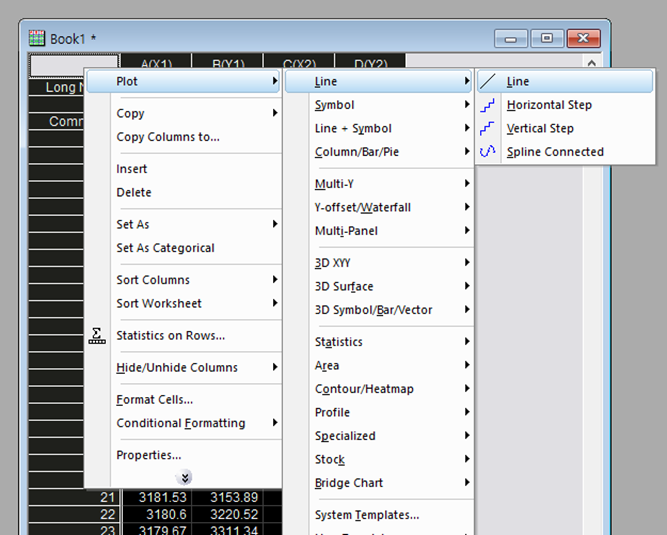Select the D(Y2) column header

(x=371, y=62)
